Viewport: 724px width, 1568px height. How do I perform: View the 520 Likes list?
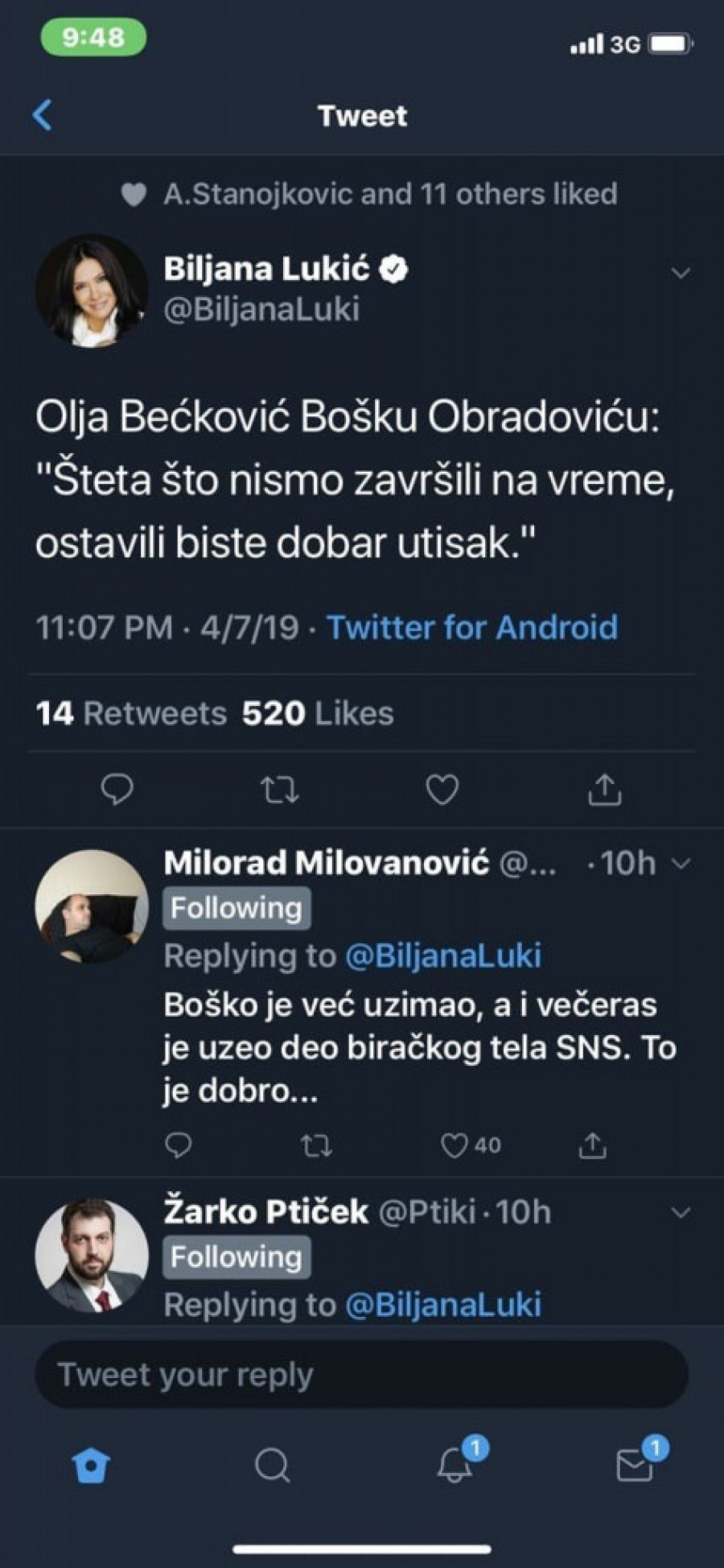point(318,713)
